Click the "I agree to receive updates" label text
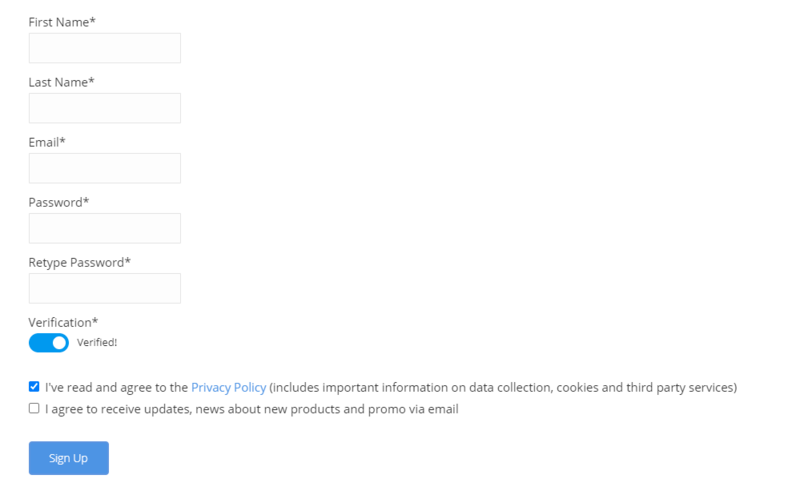The height and width of the screenshot is (495, 800). coord(251,409)
